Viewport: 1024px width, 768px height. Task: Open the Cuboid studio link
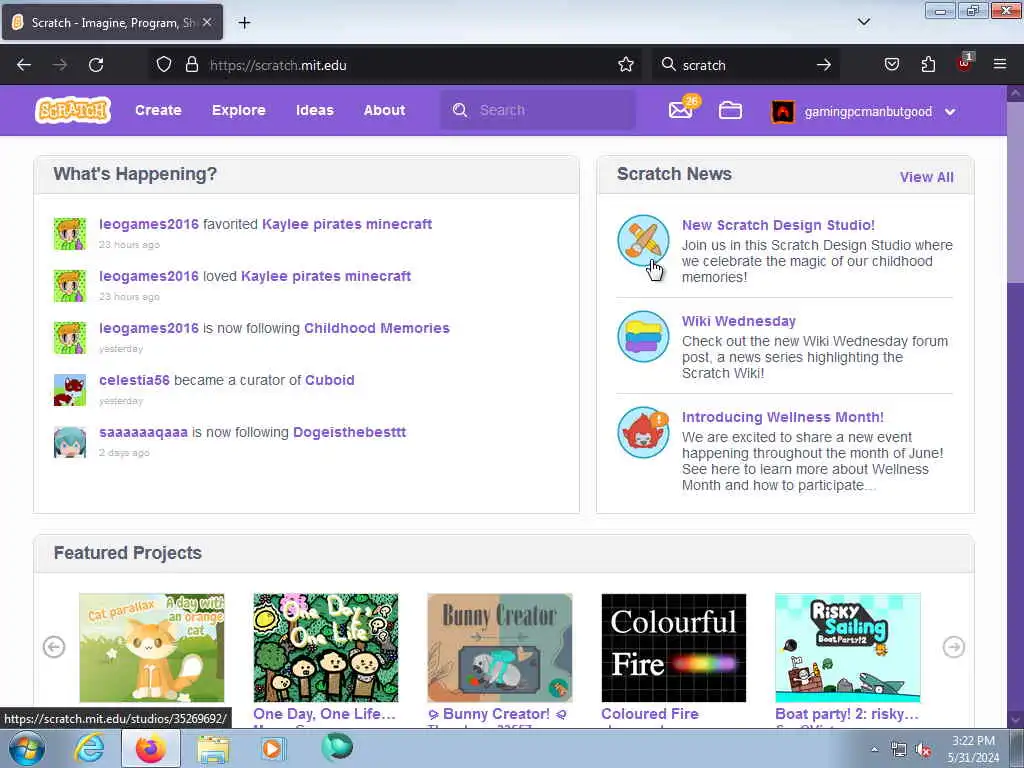pos(330,380)
